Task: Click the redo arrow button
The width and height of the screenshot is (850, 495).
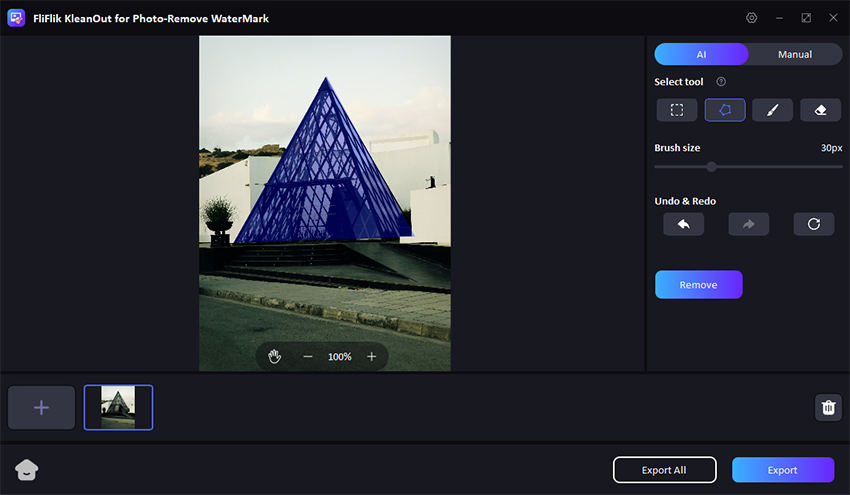Action: click(748, 224)
